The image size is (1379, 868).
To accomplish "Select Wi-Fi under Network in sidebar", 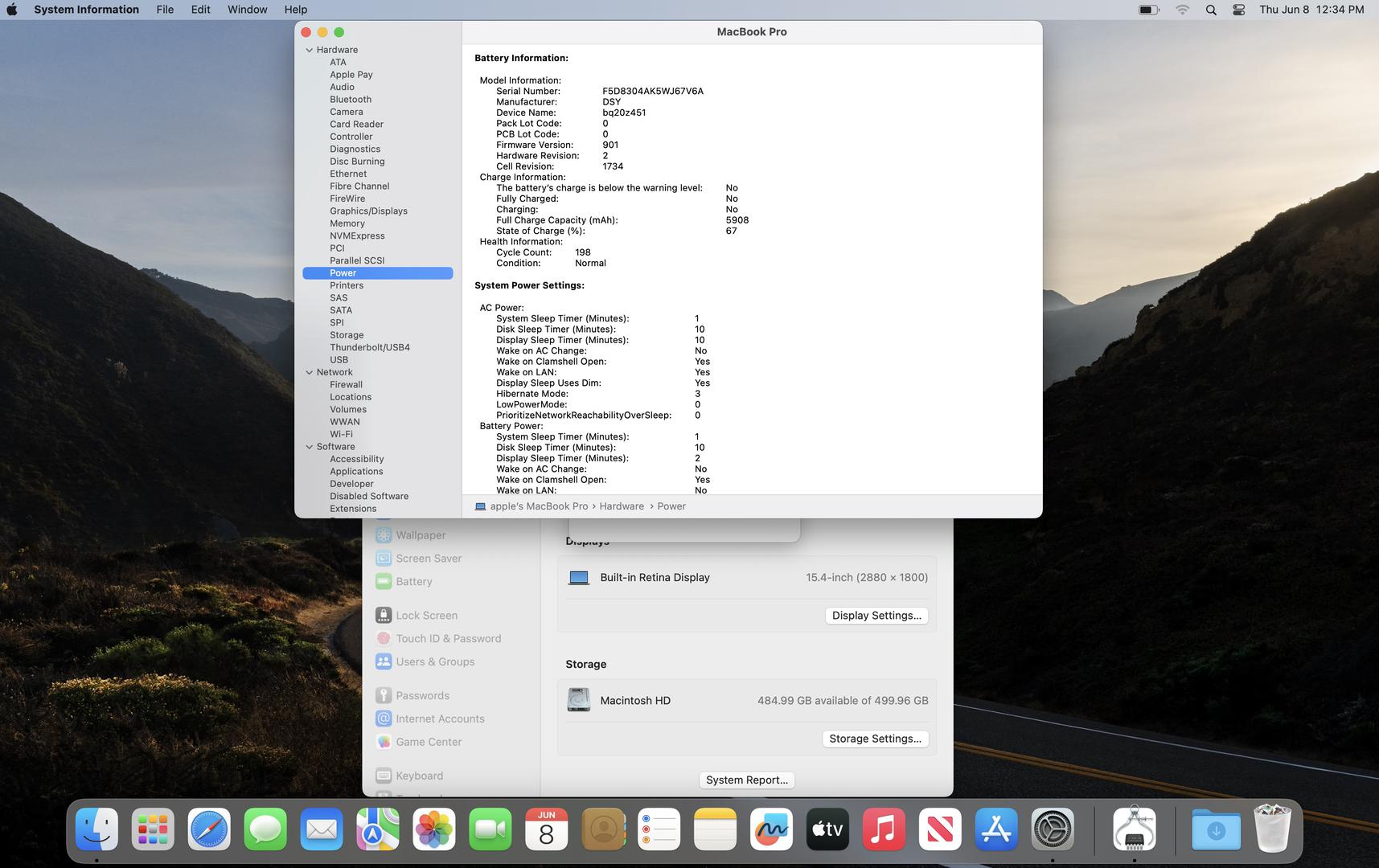I will click(341, 434).
